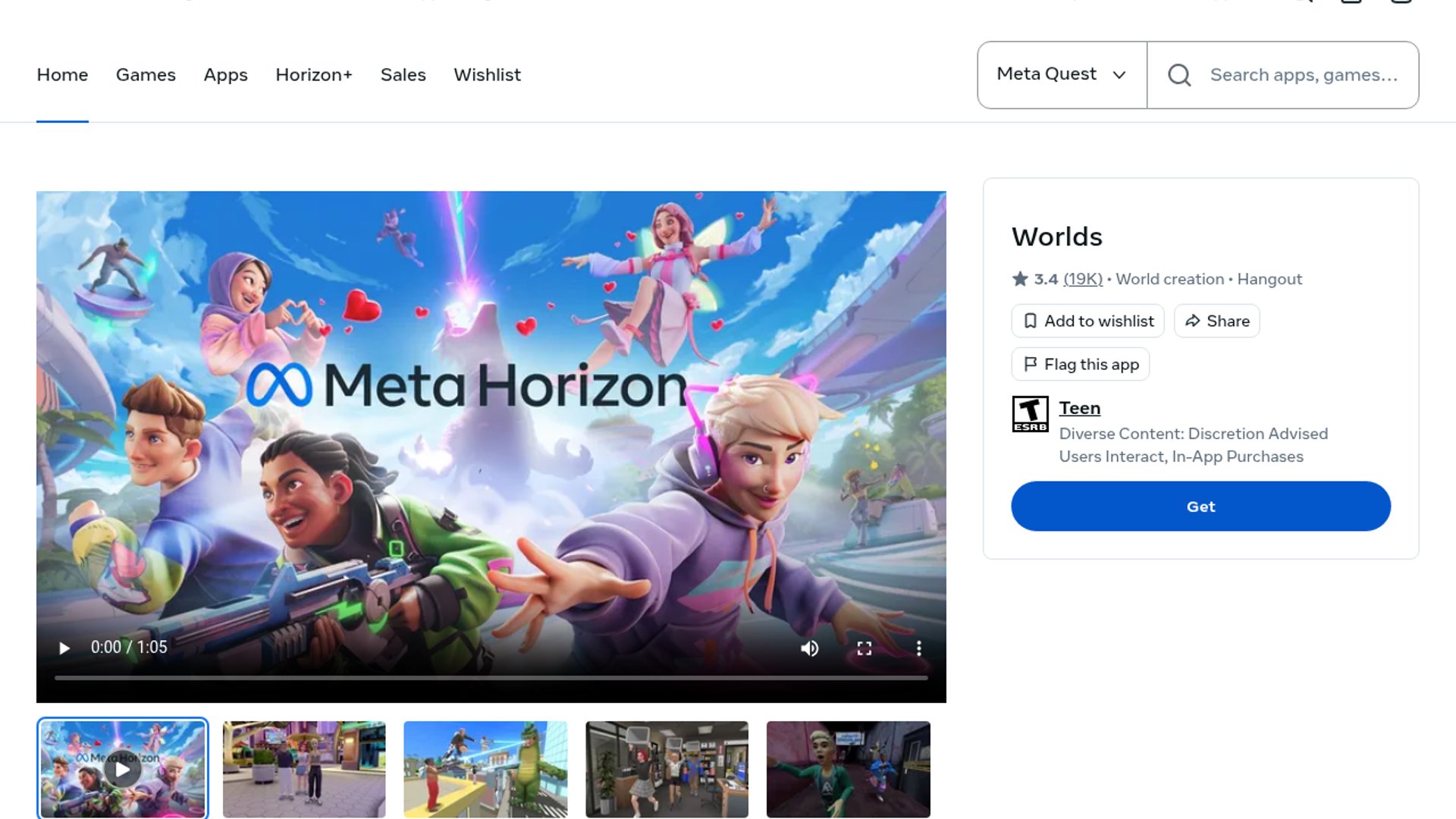
Task: Open the Games tab
Action: click(x=146, y=75)
